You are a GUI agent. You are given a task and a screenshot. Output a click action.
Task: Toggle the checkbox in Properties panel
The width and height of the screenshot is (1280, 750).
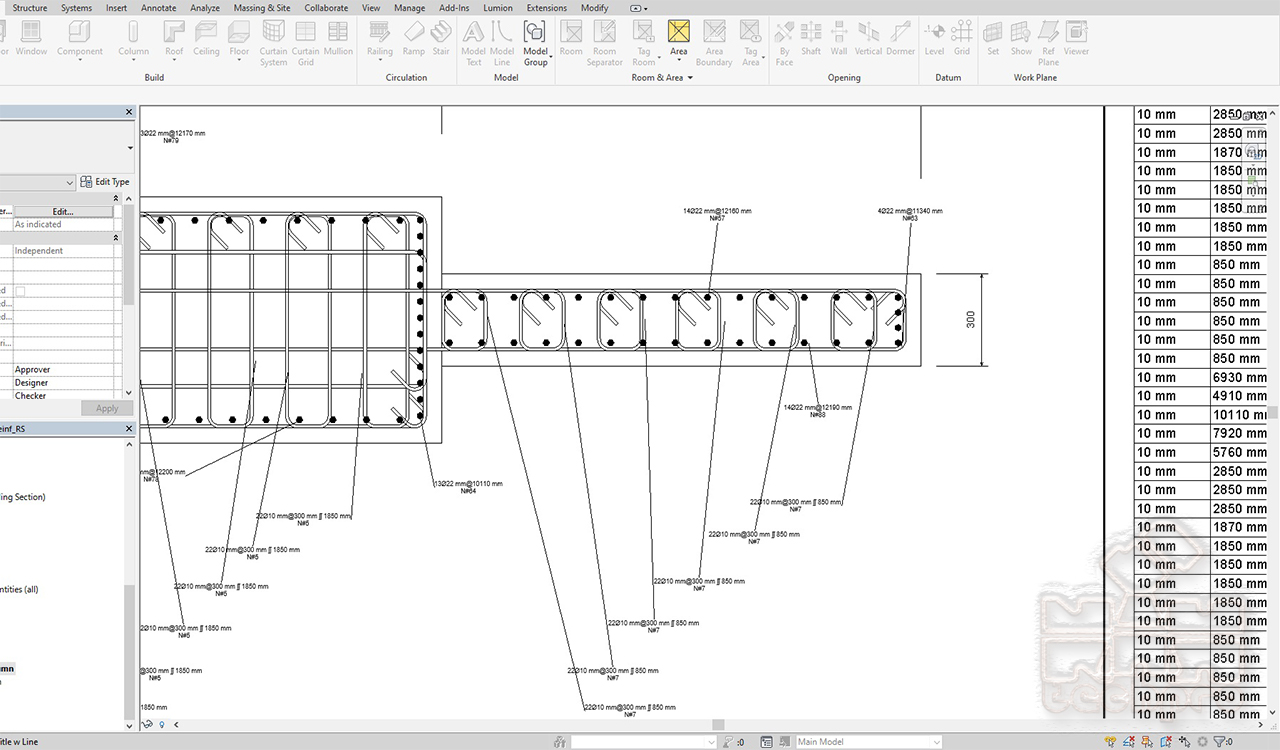pos(19,290)
